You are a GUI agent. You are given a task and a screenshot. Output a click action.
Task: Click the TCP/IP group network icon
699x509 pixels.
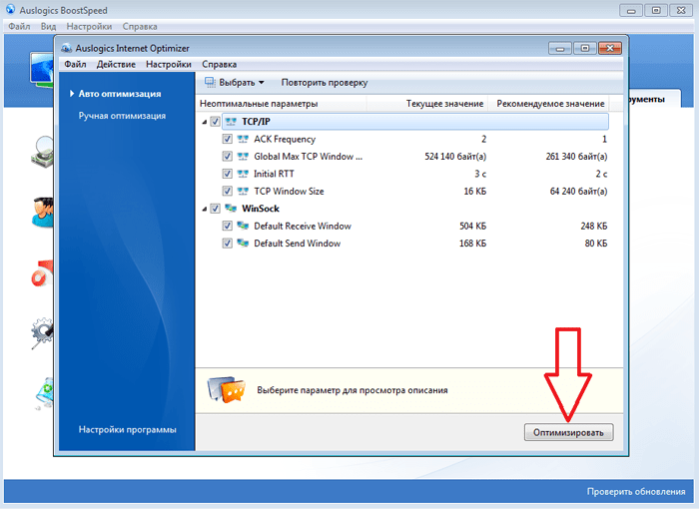[x=230, y=122]
